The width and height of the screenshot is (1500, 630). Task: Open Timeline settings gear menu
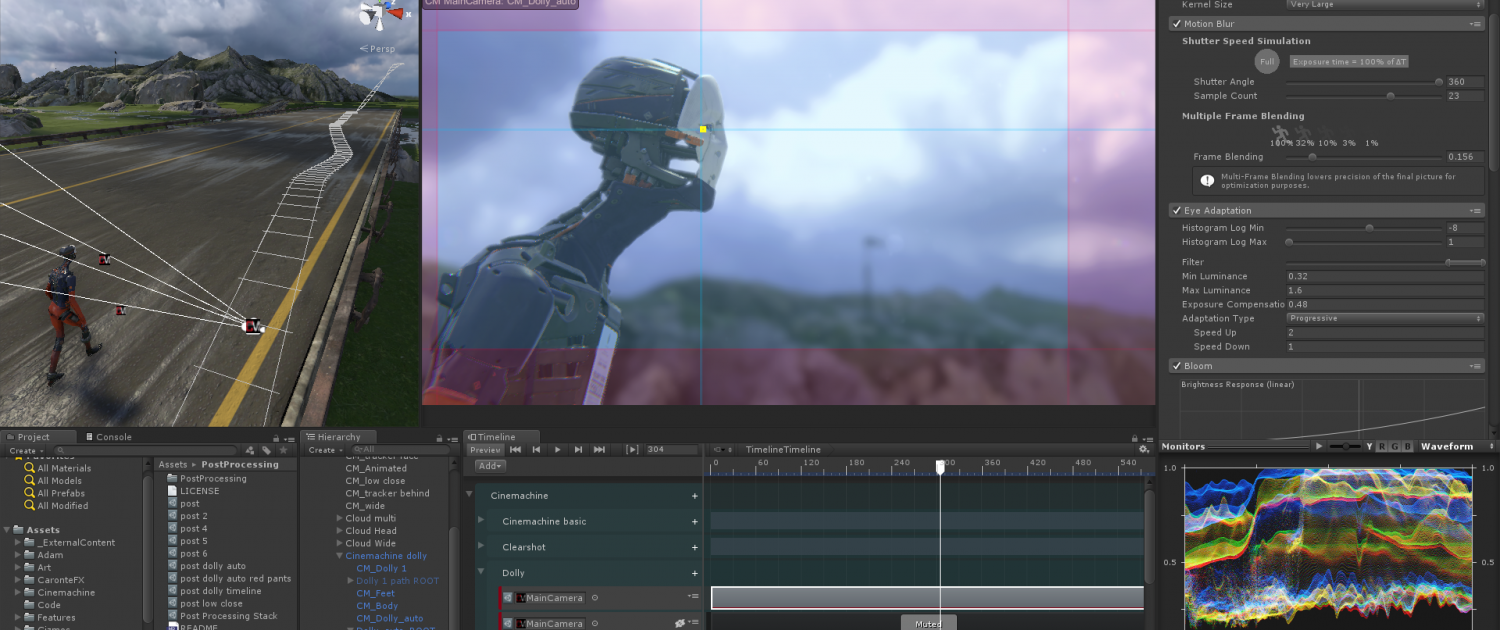[x=1144, y=450]
